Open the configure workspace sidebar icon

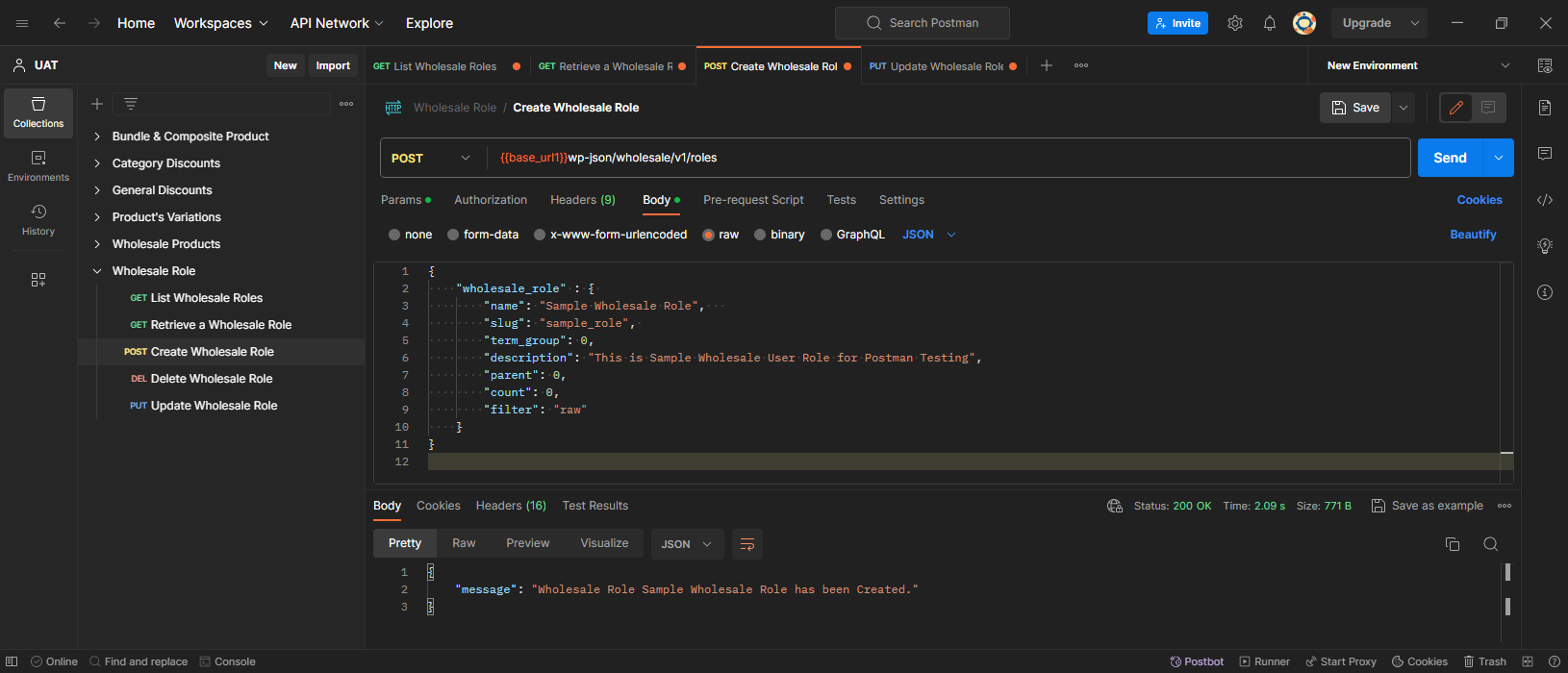coord(38,280)
